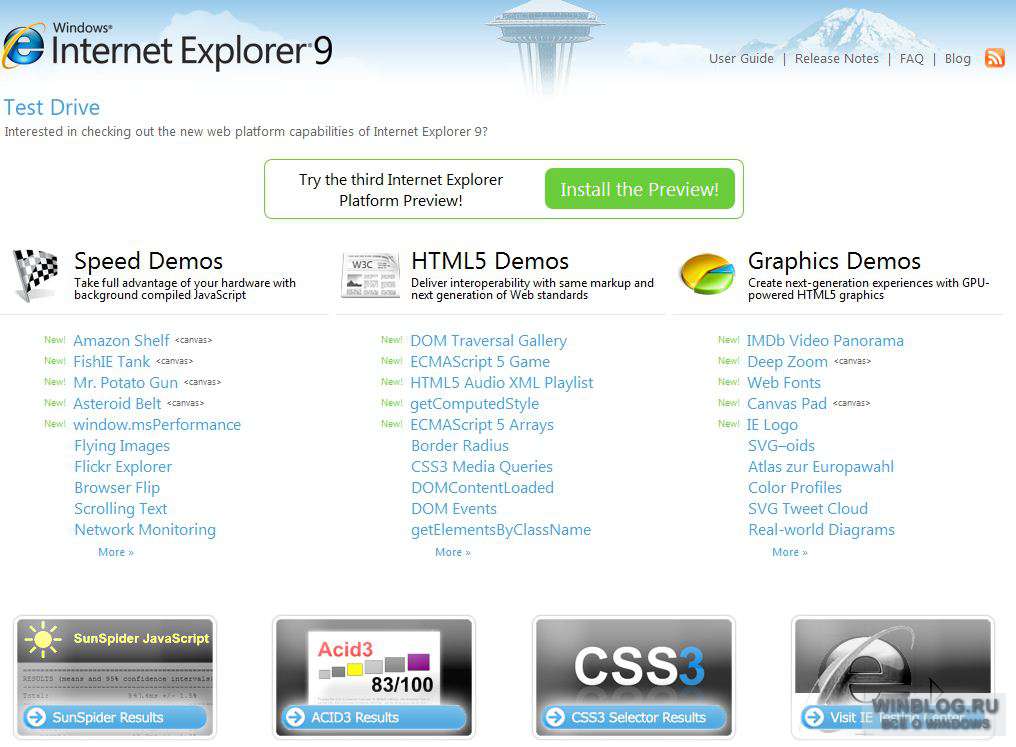Click the checkered flag Speed Demos icon
Screen dimensions: 1016x747
[36, 275]
